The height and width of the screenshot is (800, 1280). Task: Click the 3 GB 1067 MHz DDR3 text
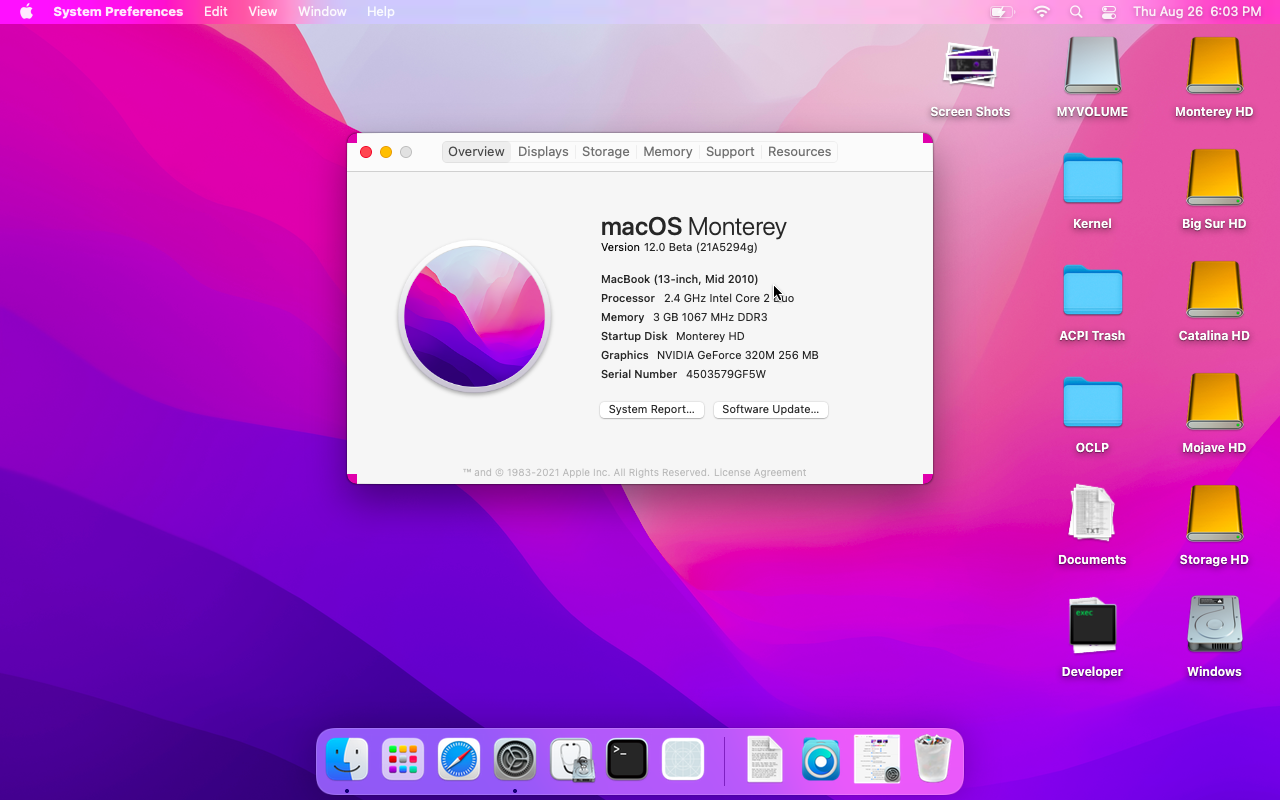[x=710, y=317]
